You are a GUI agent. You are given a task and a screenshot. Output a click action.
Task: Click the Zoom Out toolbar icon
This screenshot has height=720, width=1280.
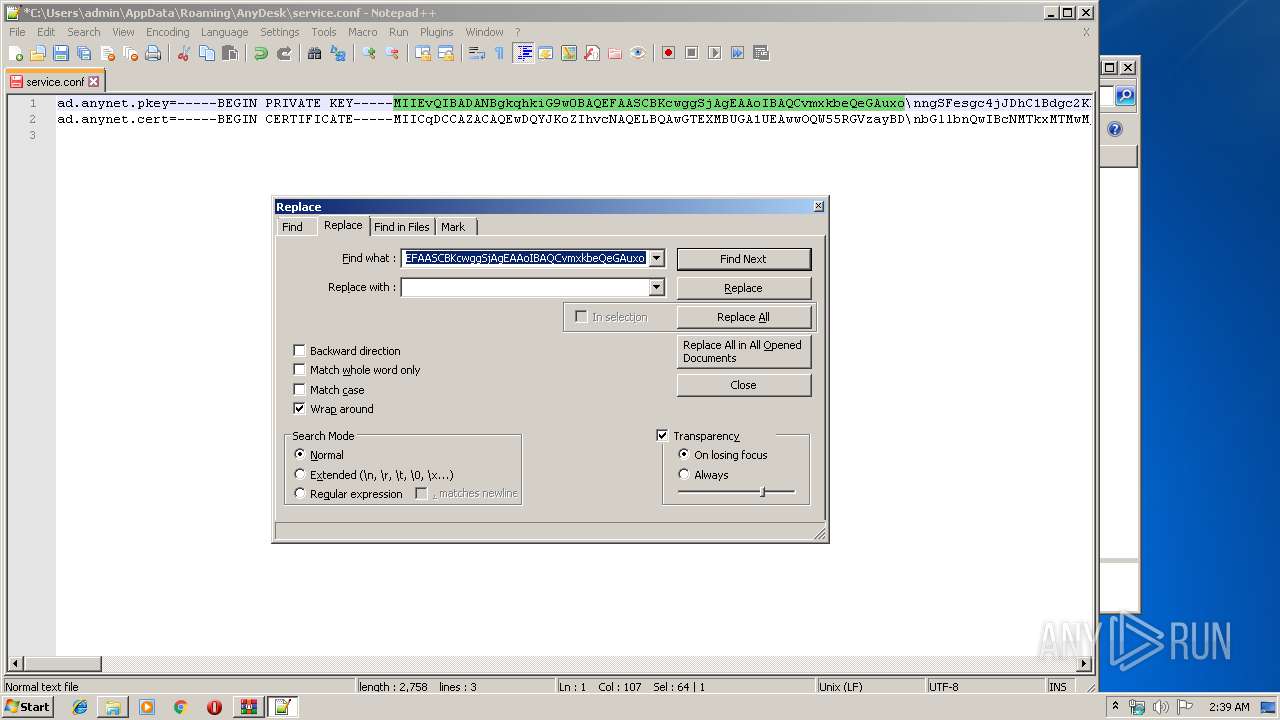[392, 53]
